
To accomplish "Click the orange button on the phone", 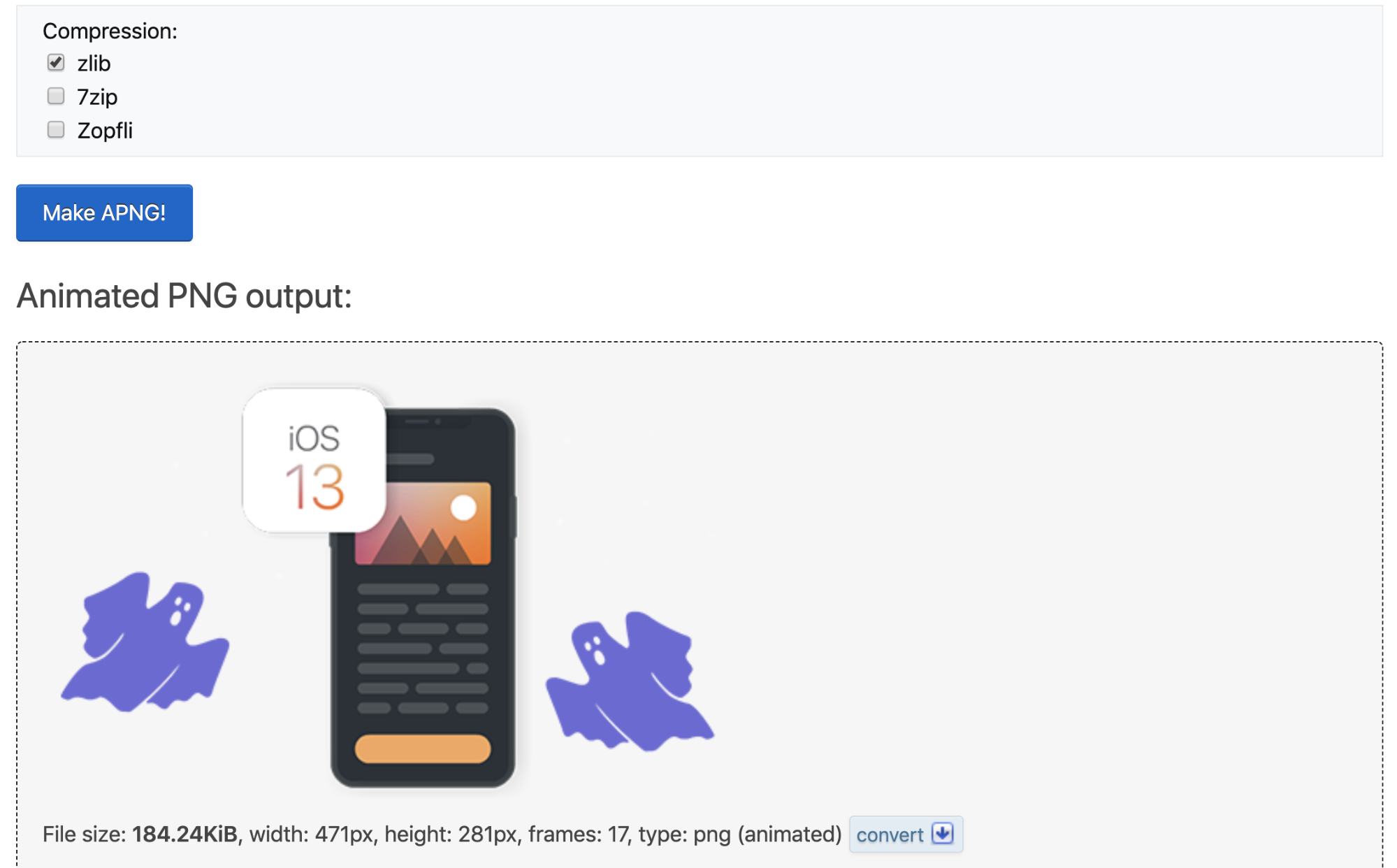I will coord(423,748).
